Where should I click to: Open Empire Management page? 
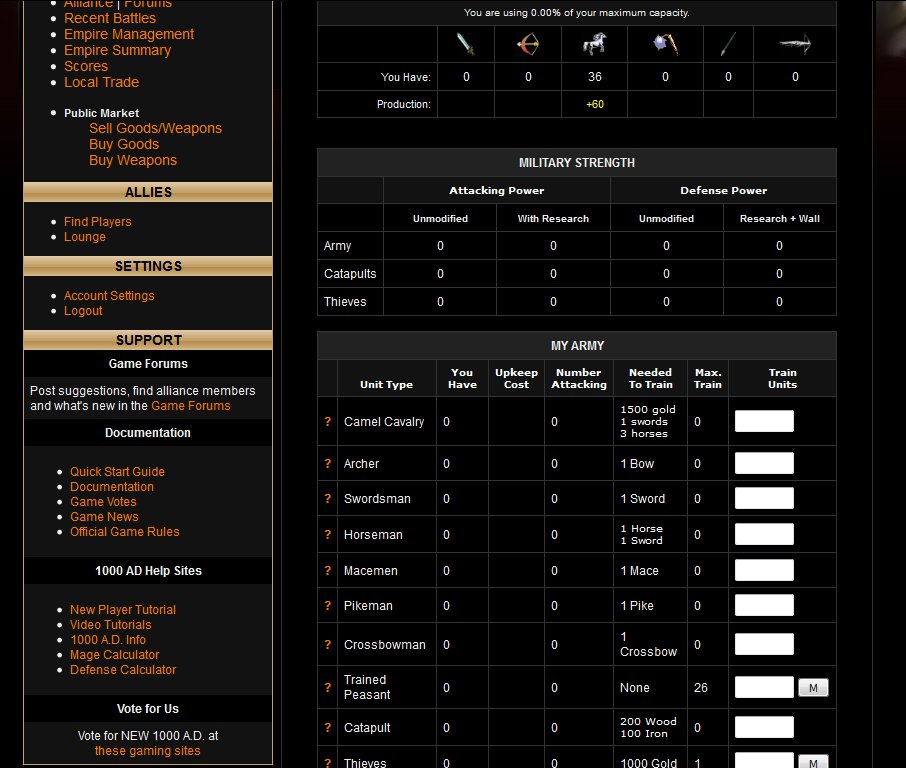click(129, 34)
